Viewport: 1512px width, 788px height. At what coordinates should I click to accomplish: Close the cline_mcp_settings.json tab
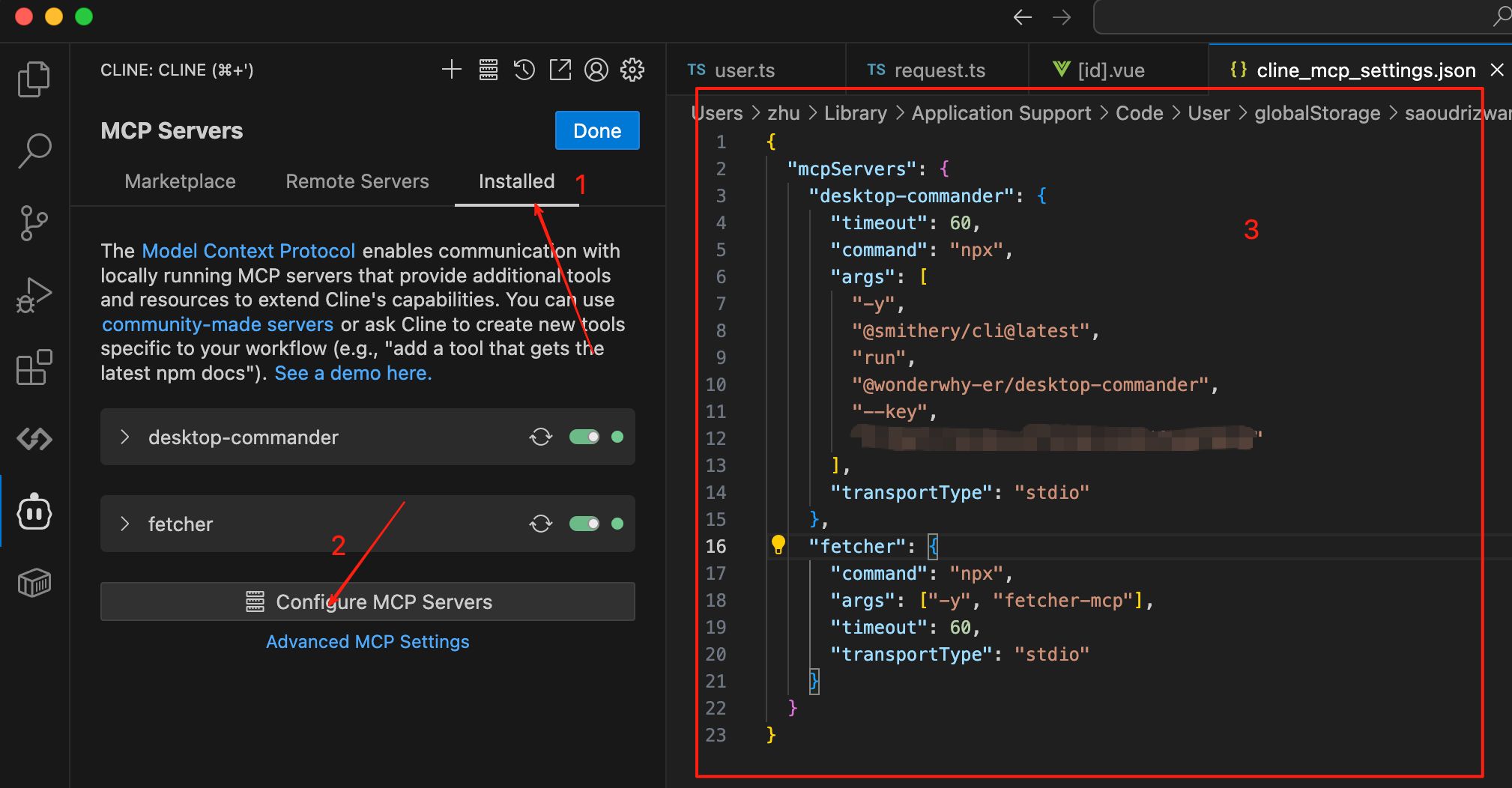[1497, 70]
